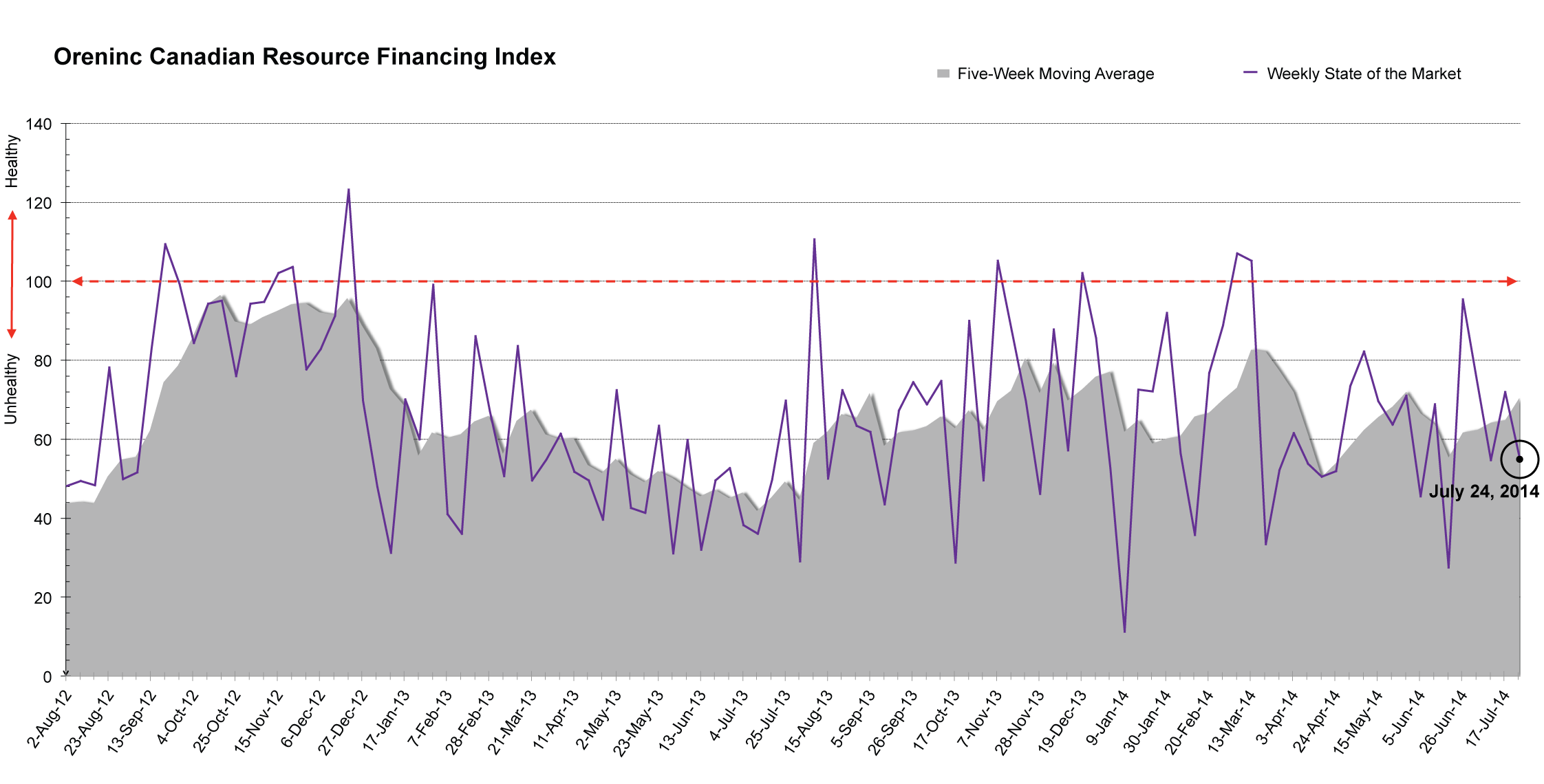
Task: Click the chart title Oreninc Canadian Resource Financing Index
Action: pyautogui.click(x=305, y=56)
